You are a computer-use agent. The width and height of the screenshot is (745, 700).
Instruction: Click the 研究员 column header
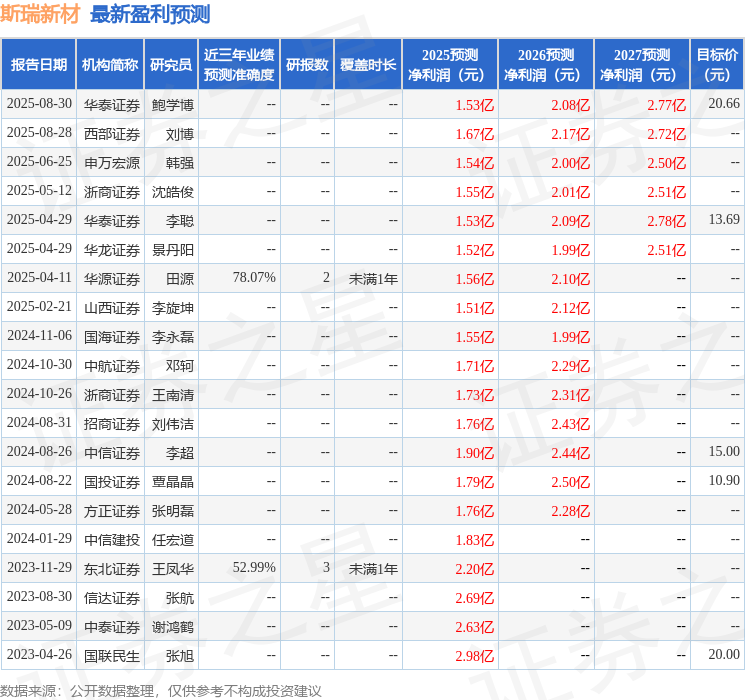(171, 65)
